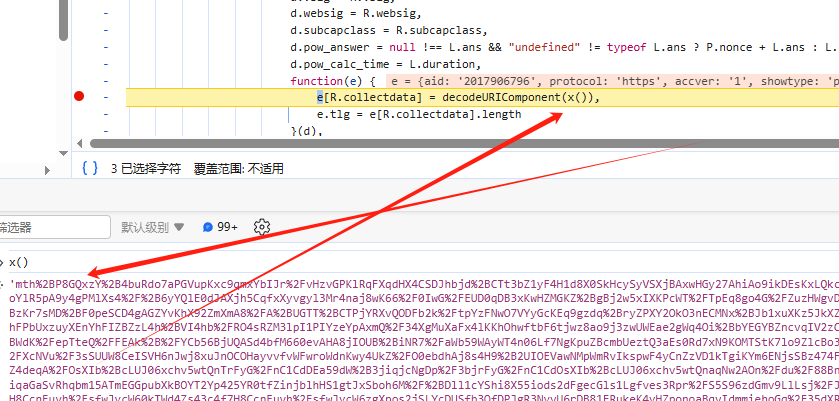Open console settings gear icon

tap(262, 227)
